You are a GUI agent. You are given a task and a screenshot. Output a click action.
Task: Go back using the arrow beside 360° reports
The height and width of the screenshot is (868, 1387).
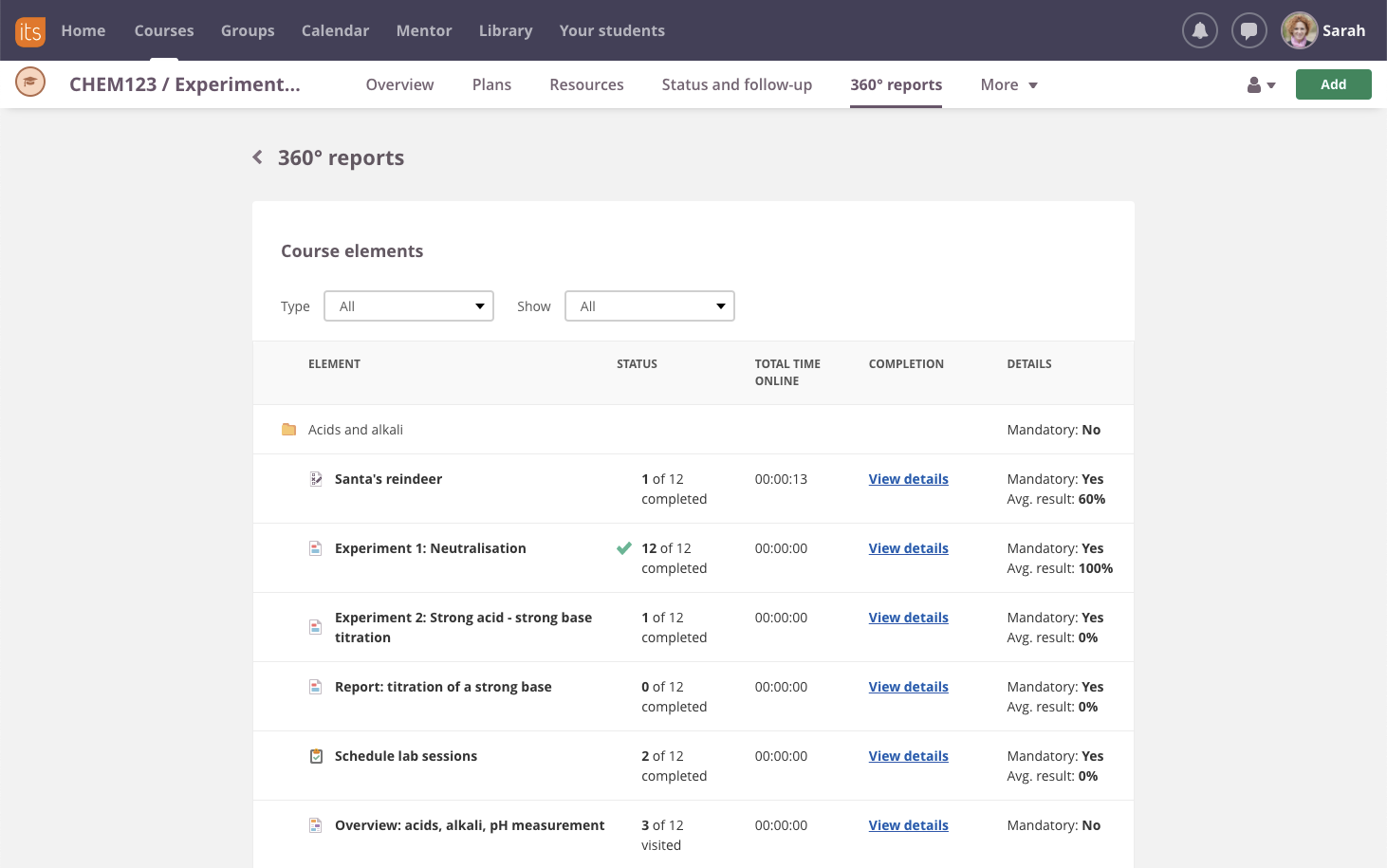257,157
